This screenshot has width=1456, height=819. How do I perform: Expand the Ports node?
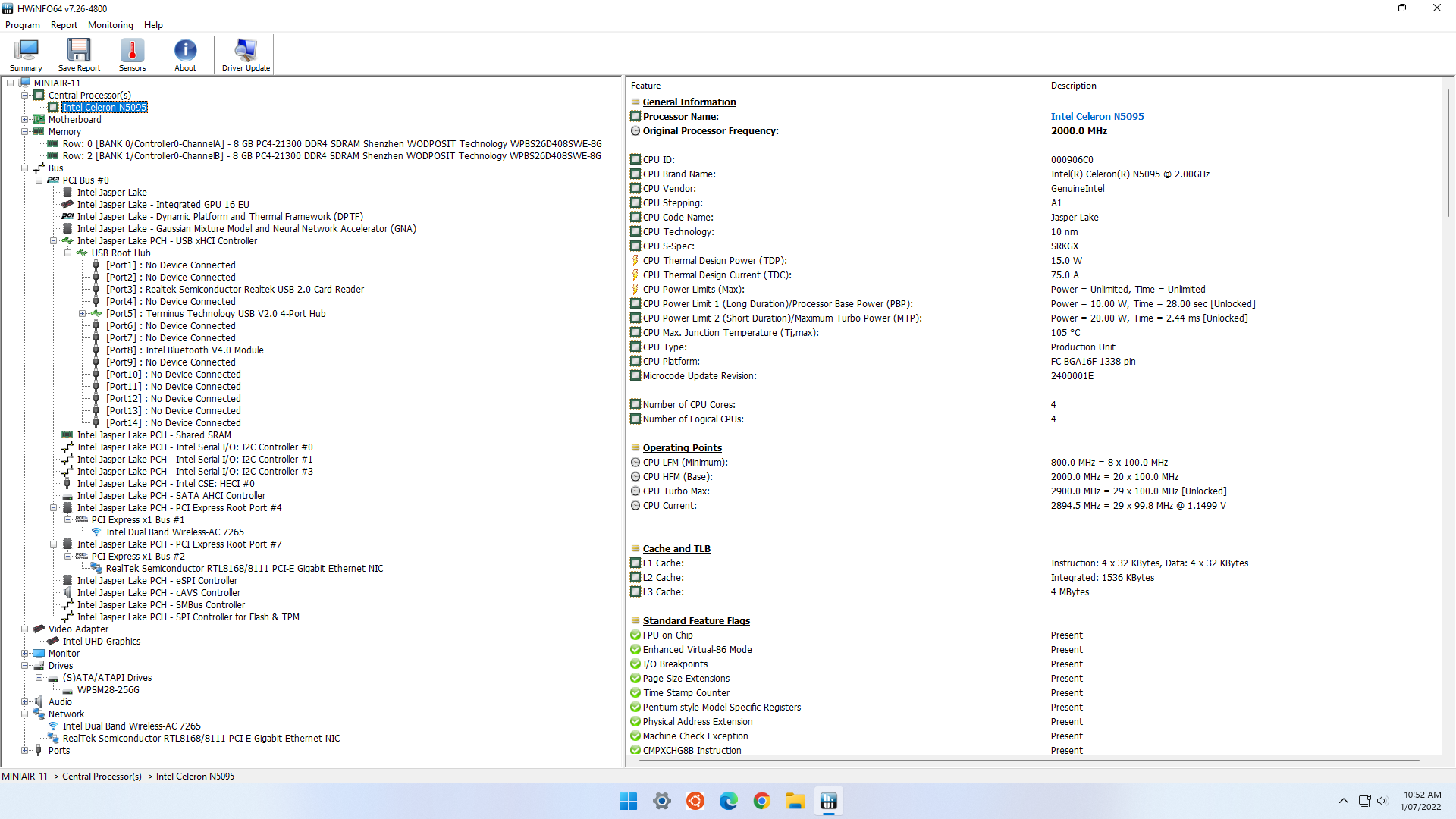coord(25,751)
